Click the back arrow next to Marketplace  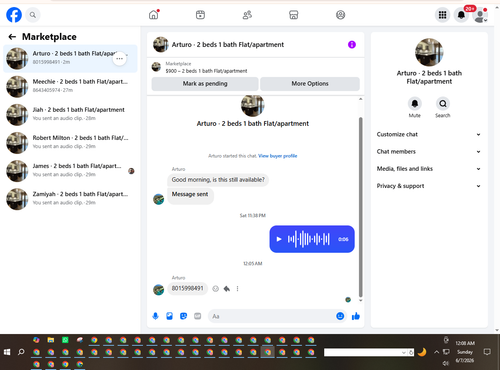[x=12, y=37]
